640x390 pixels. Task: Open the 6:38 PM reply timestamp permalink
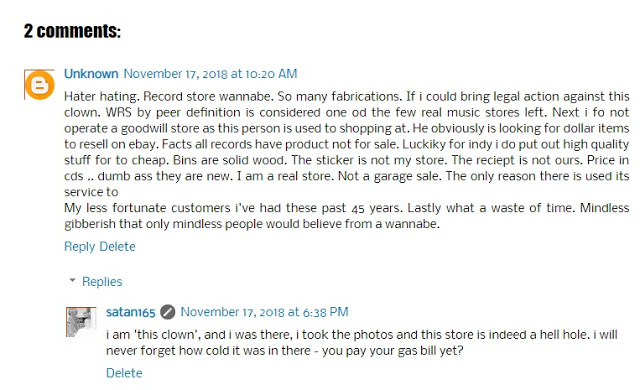pos(264,312)
